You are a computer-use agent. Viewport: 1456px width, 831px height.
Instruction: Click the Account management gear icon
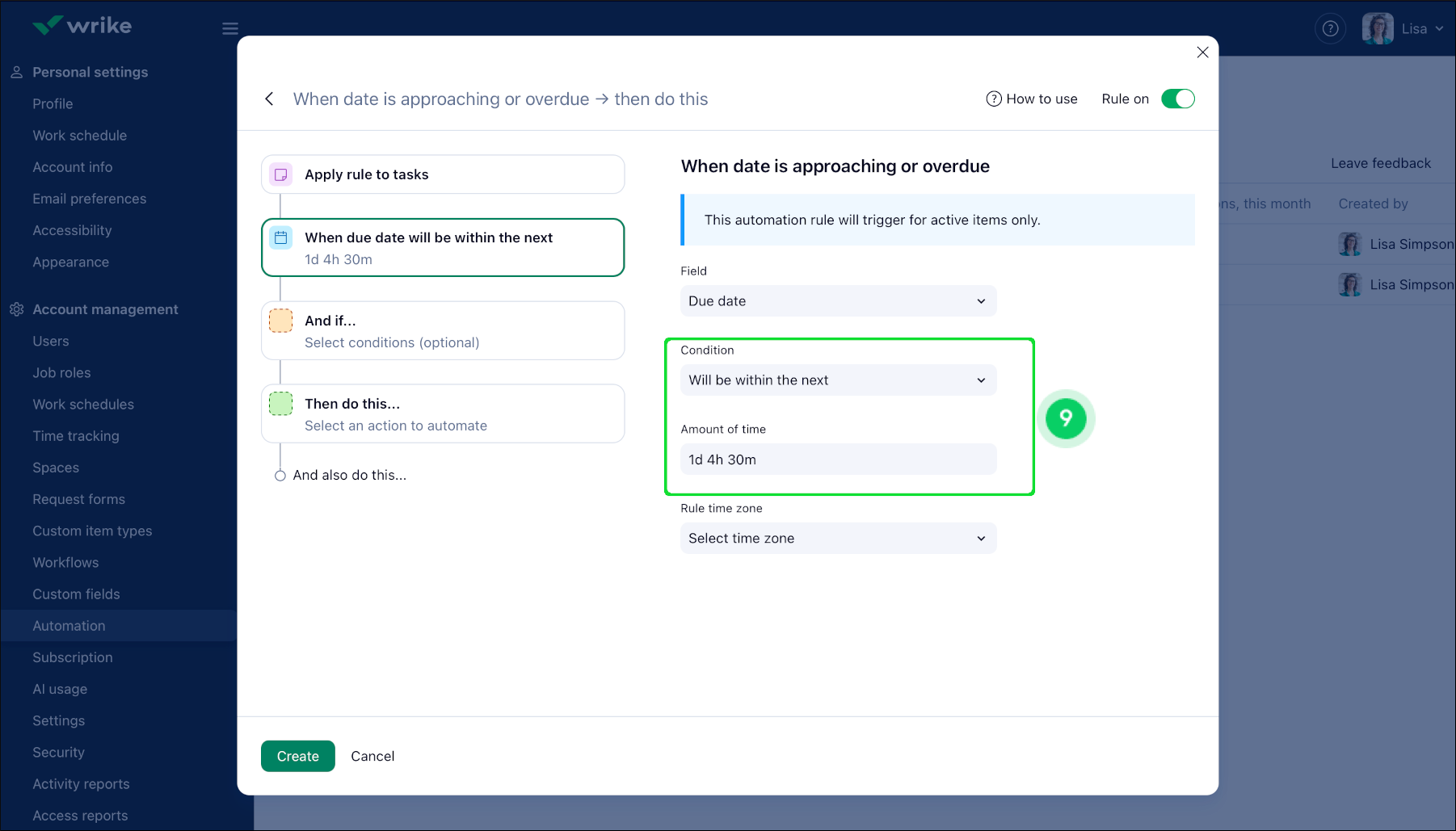pos(16,309)
